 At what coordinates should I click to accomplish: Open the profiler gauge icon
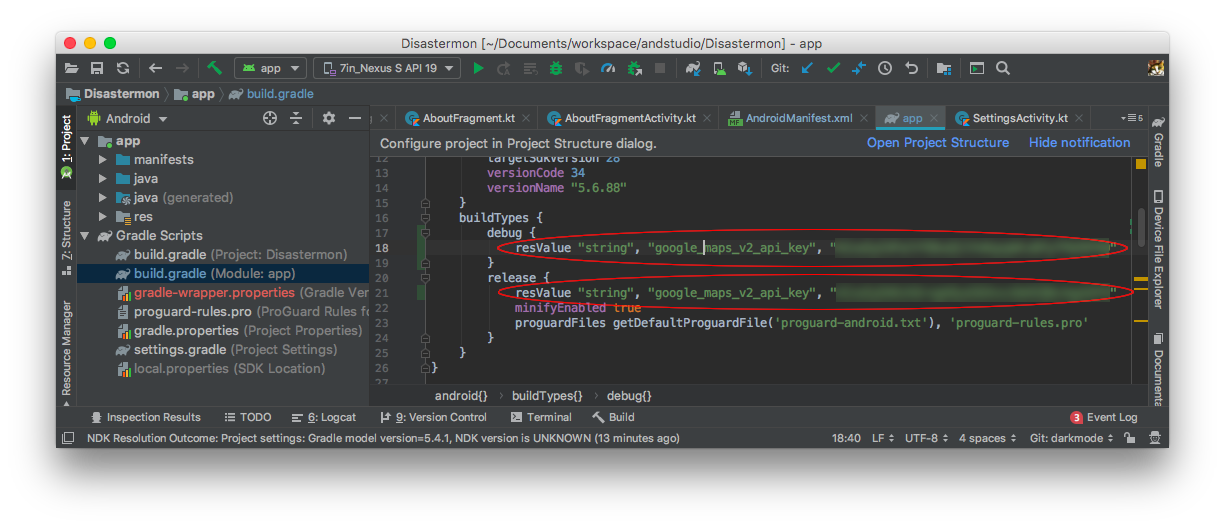point(608,68)
